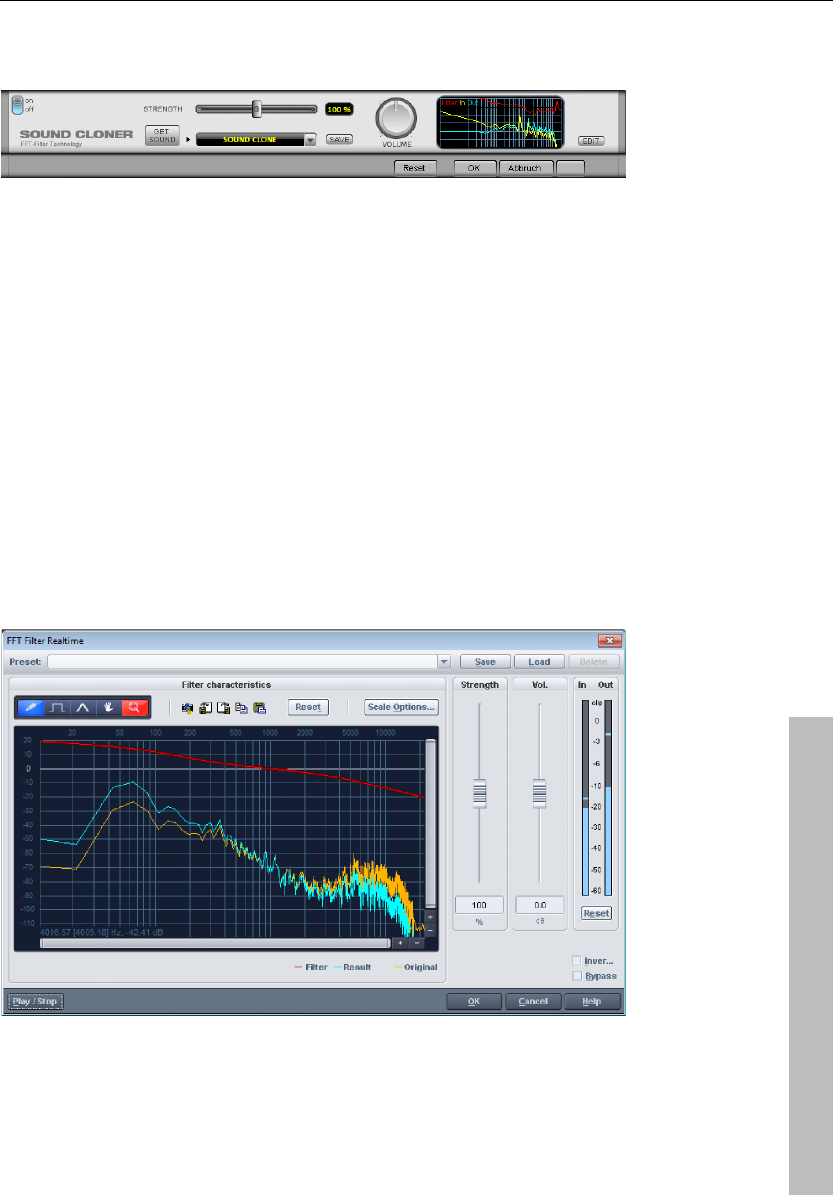
Task: Click OK in the Sound Cloner footer
Action: point(474,168)
